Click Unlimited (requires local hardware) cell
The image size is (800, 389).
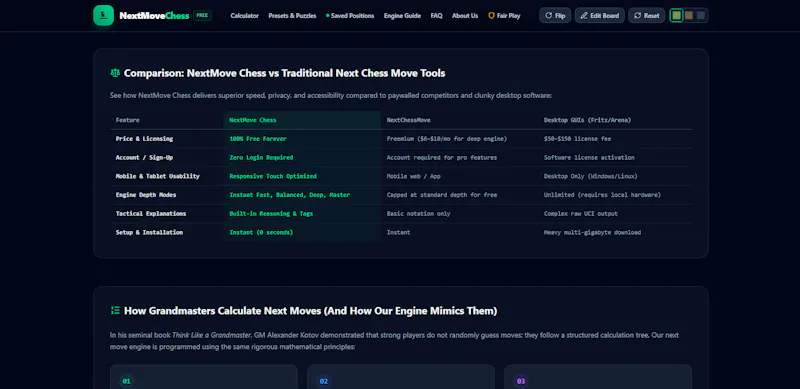point(603,195)
